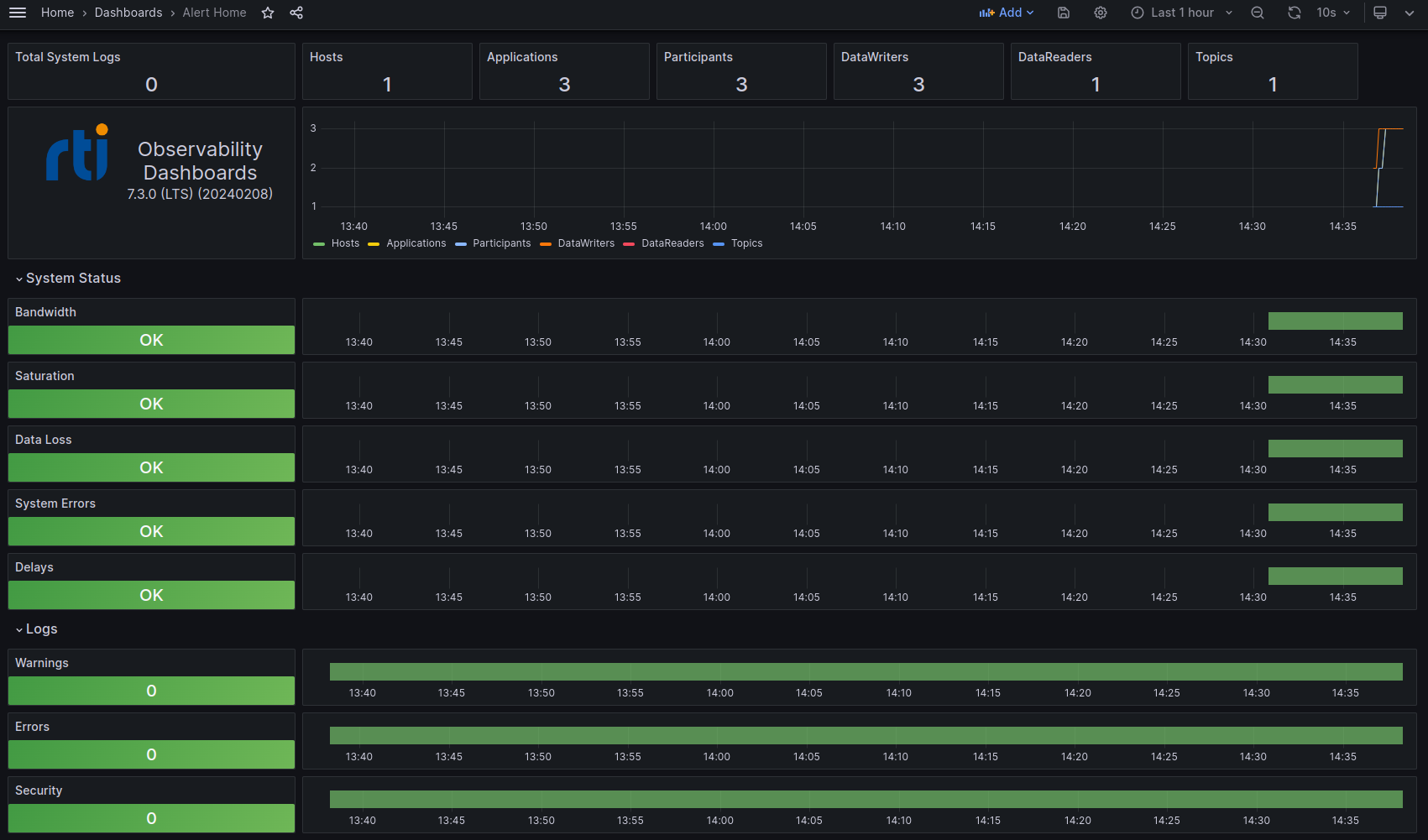Open dashboard settings gear icon
Screen dimensions: 1428x840
(x=1100, y=13)
